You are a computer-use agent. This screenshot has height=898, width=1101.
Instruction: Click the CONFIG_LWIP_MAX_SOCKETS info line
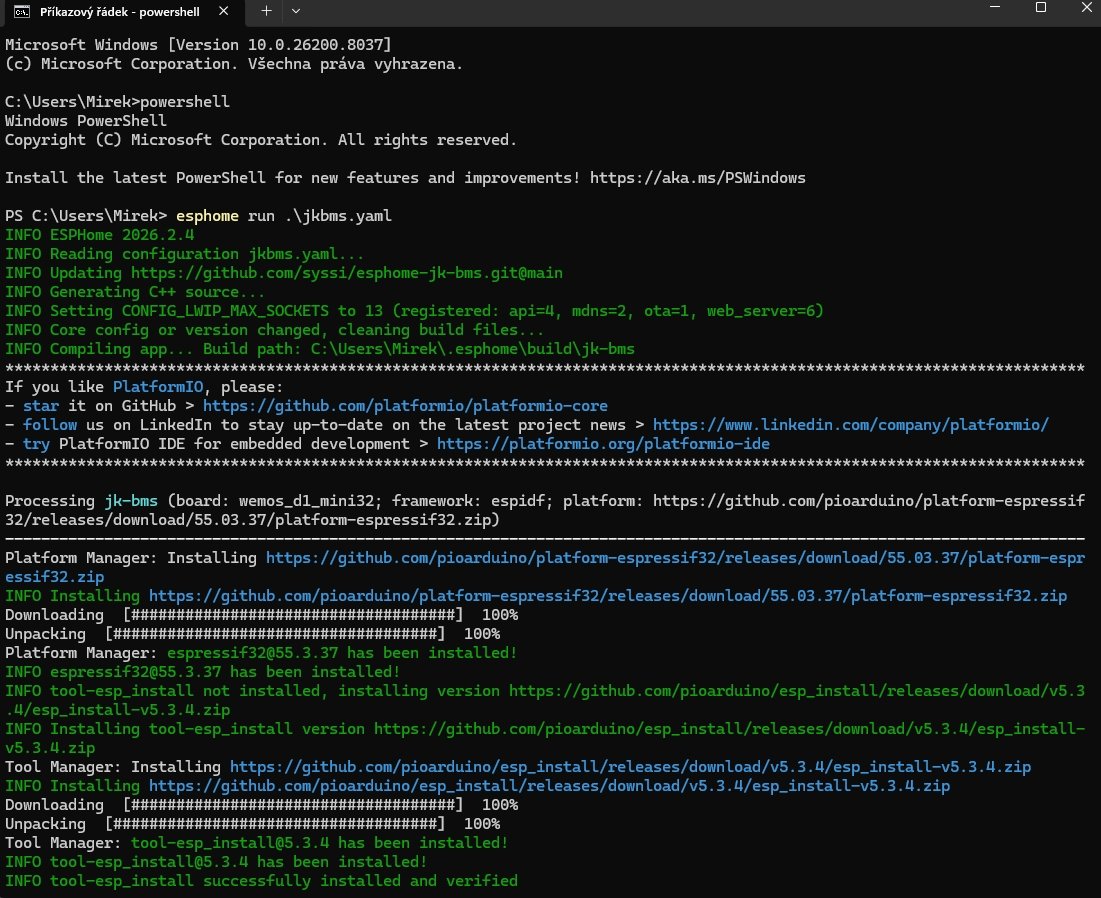pyautogui.click(x=414, y=310)
